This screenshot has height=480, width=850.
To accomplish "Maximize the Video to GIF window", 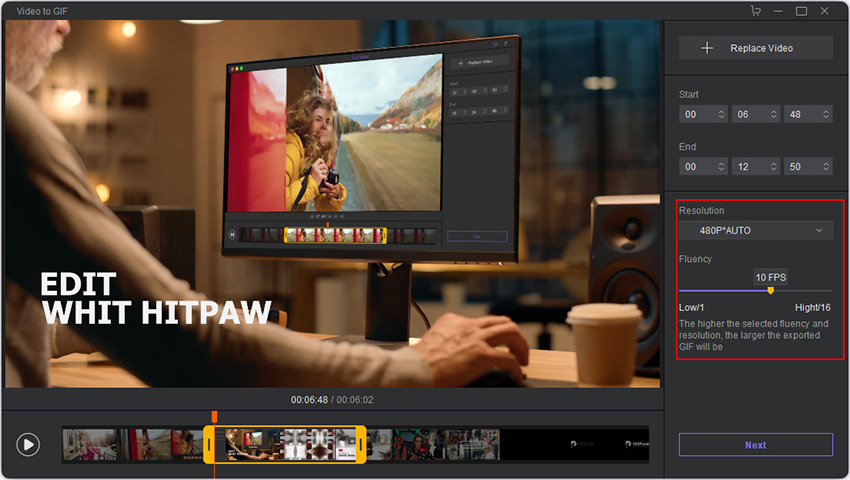I will [x=801, y=11].
